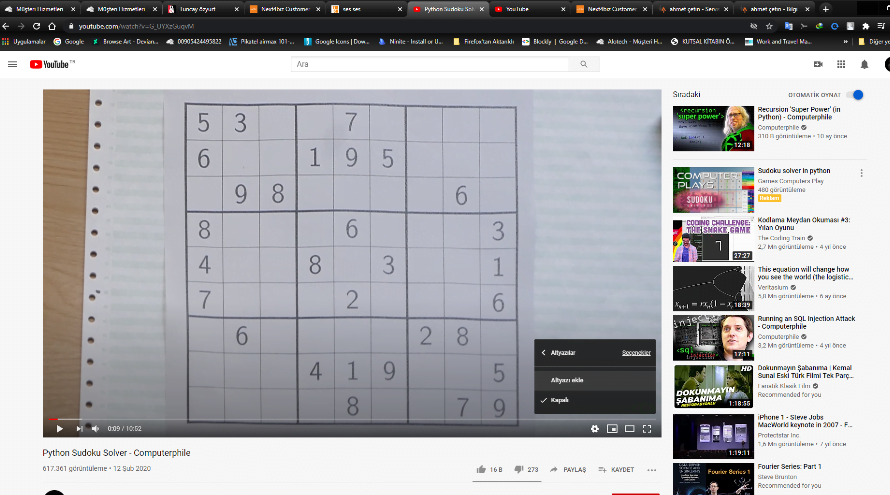Screen dimensions: 890x495
Task: Click the PAYLAŞ share button
Action: pos(568,469)
